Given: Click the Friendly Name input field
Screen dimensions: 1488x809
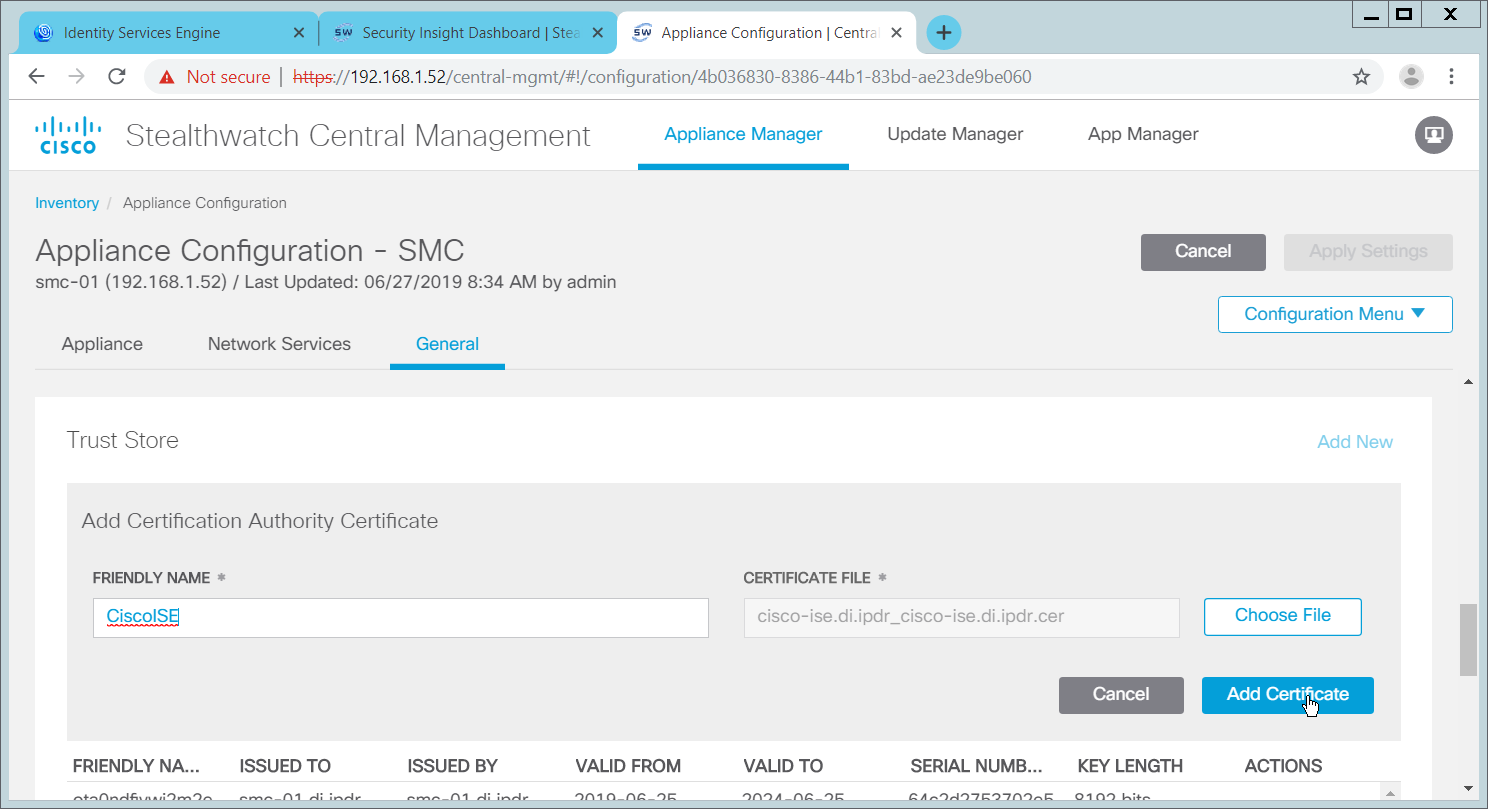Looking at the screenshot, I should click(x=400, y=618).
